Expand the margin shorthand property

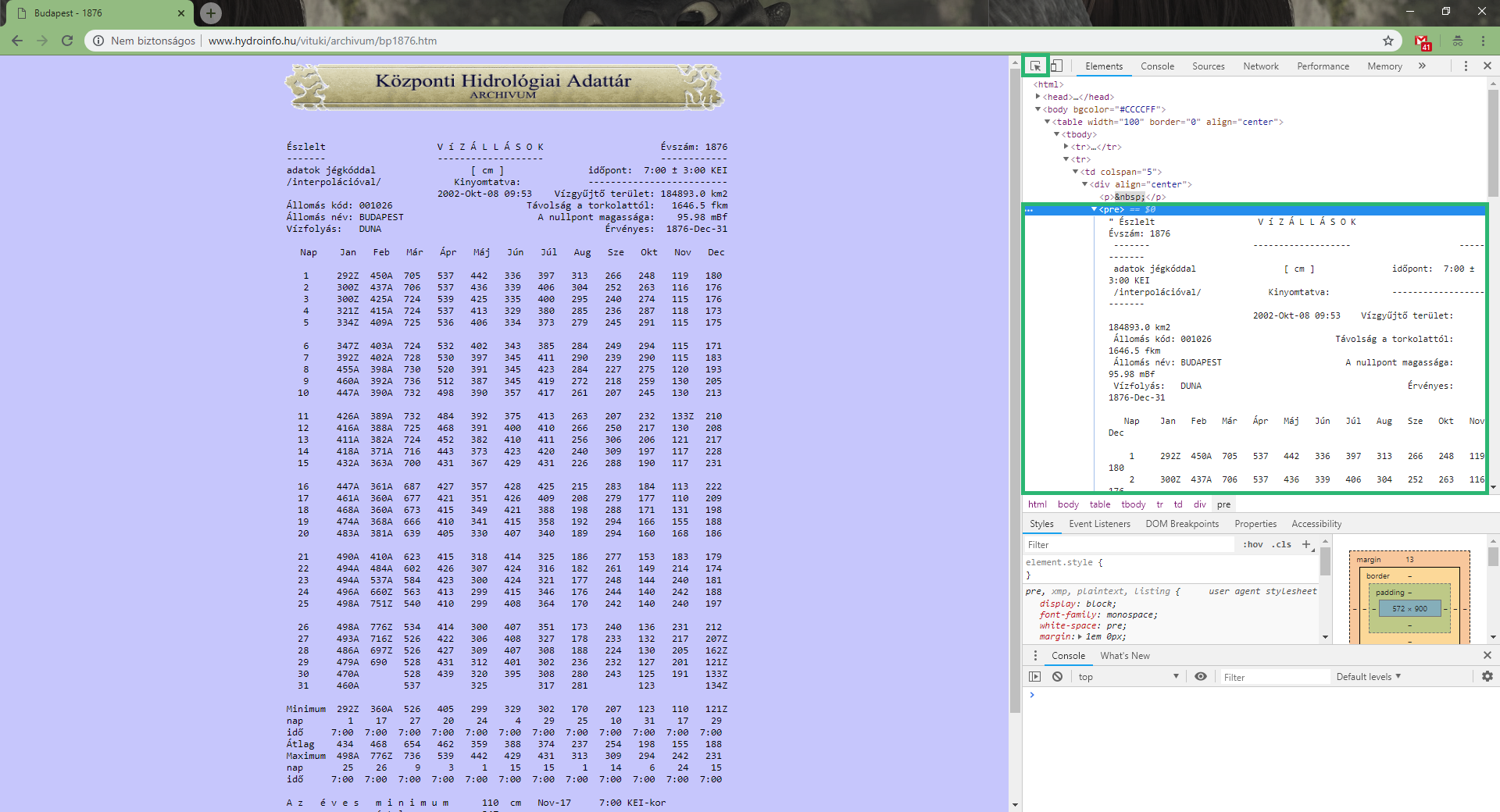coord(1080,636)
